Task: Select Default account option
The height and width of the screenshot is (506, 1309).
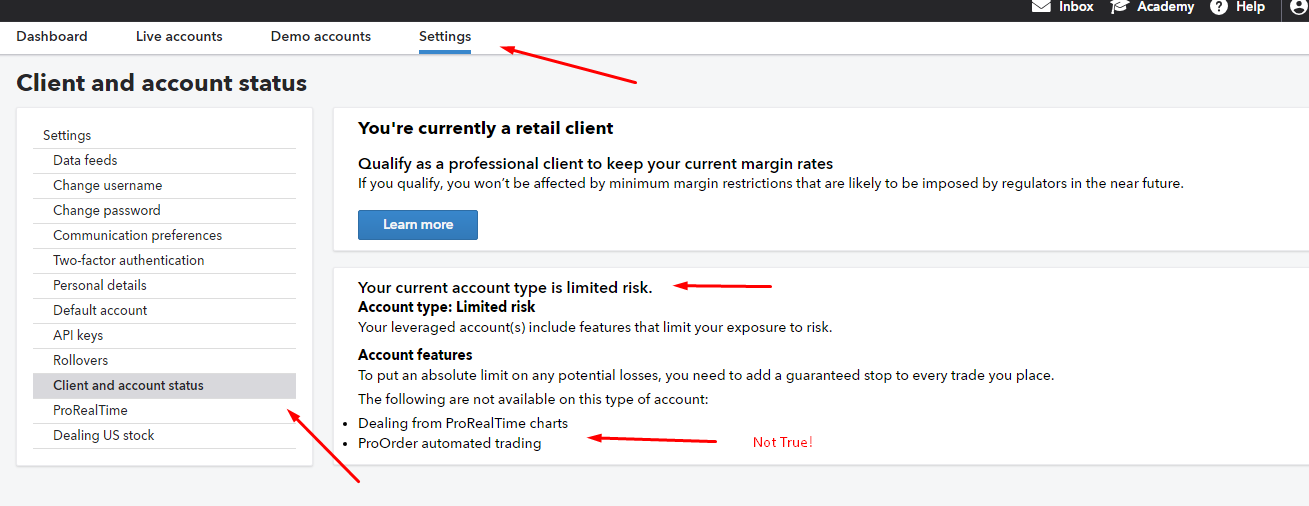Action: 100,310
